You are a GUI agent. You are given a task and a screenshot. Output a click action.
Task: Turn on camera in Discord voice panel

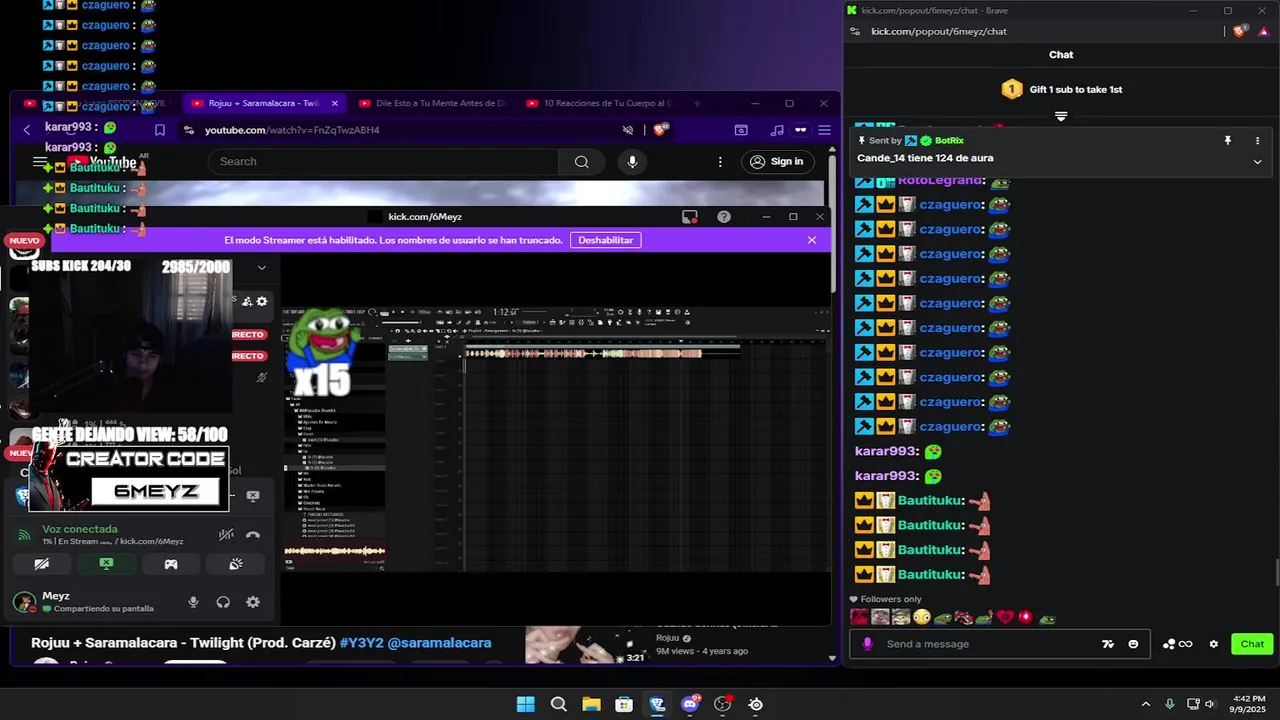coord(42,564)
